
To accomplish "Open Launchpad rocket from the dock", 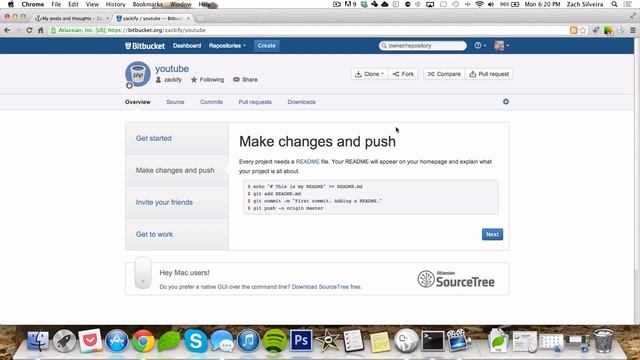I will click(64, 341).
